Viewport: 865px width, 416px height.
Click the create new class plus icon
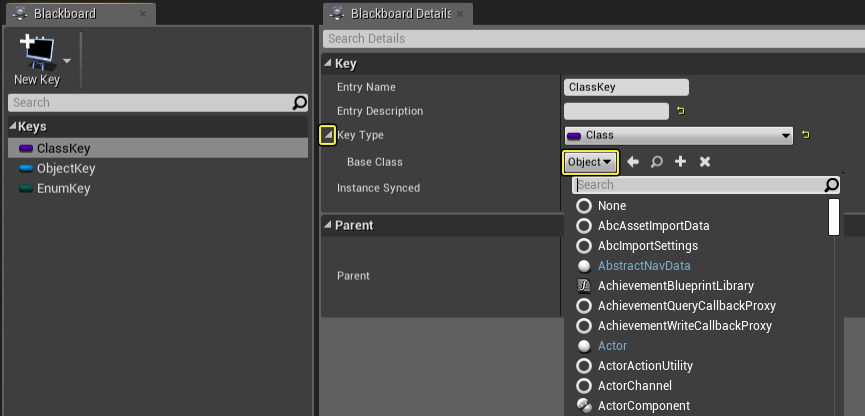click(681, 162)
